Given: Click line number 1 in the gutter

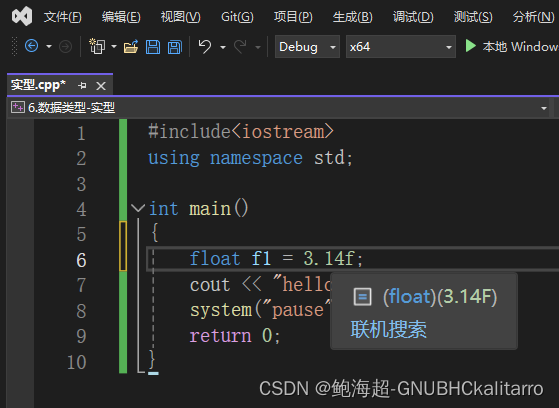Looking at the screenshot, I should pyautogui.click(x=81, y=133).
